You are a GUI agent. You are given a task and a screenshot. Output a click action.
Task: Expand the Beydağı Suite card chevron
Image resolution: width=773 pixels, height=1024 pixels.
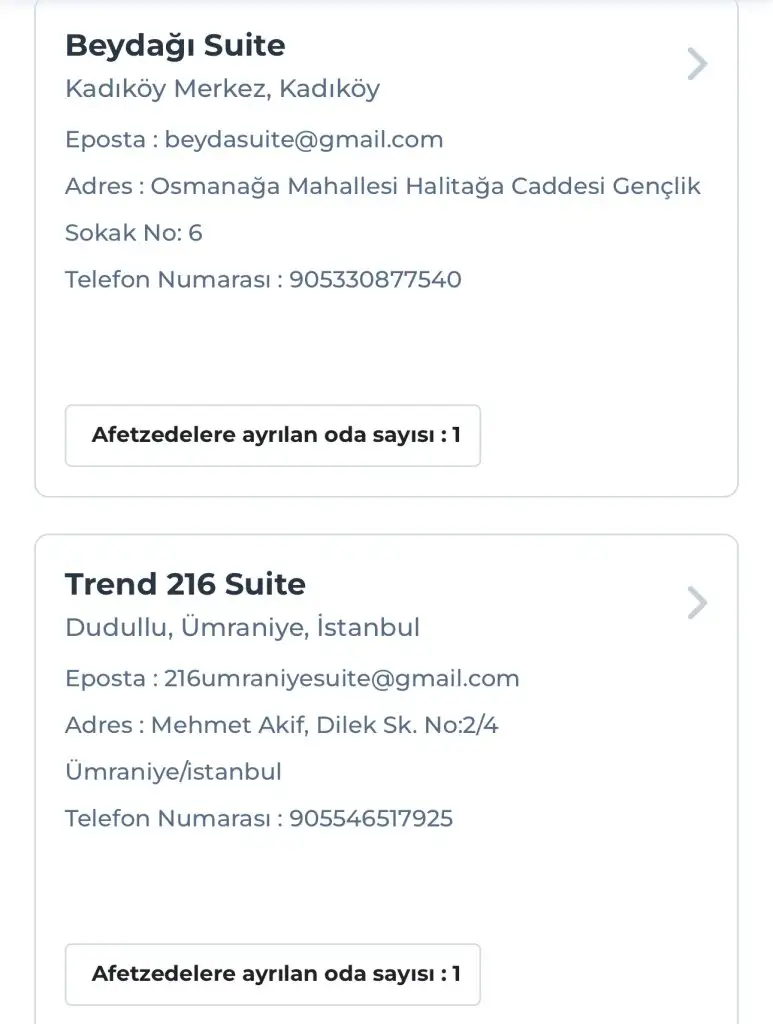(x=697, y=65)
